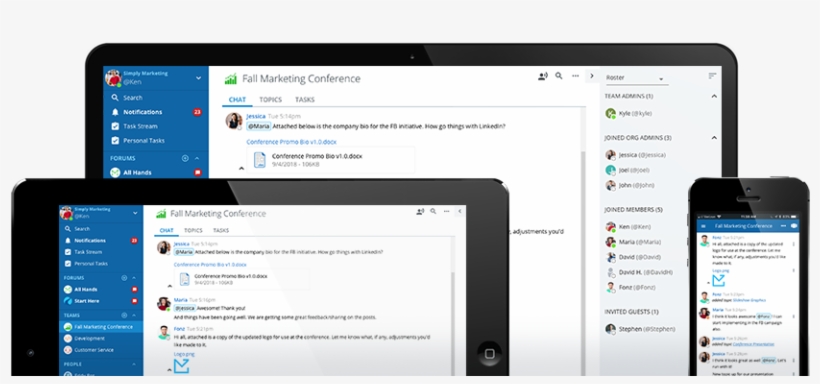Open the tablet header three-dot menu
The width and height of the screenshot is (820, 384).
pyautogui.click(x=446, y=211)
